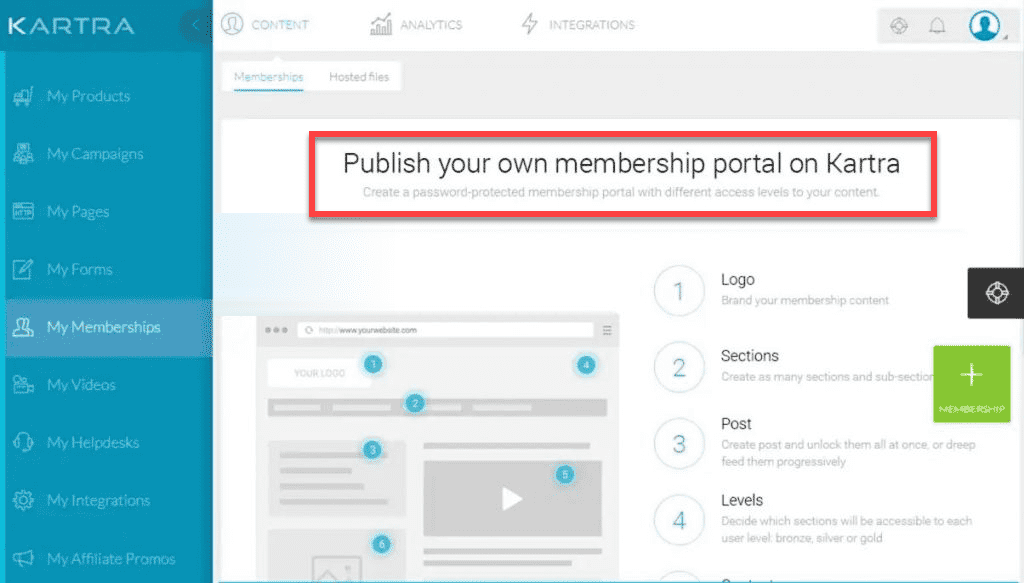This screenshot has height=583, width=1024.
Task: Click the My Products cart icon
Action: tap(23, 97)
